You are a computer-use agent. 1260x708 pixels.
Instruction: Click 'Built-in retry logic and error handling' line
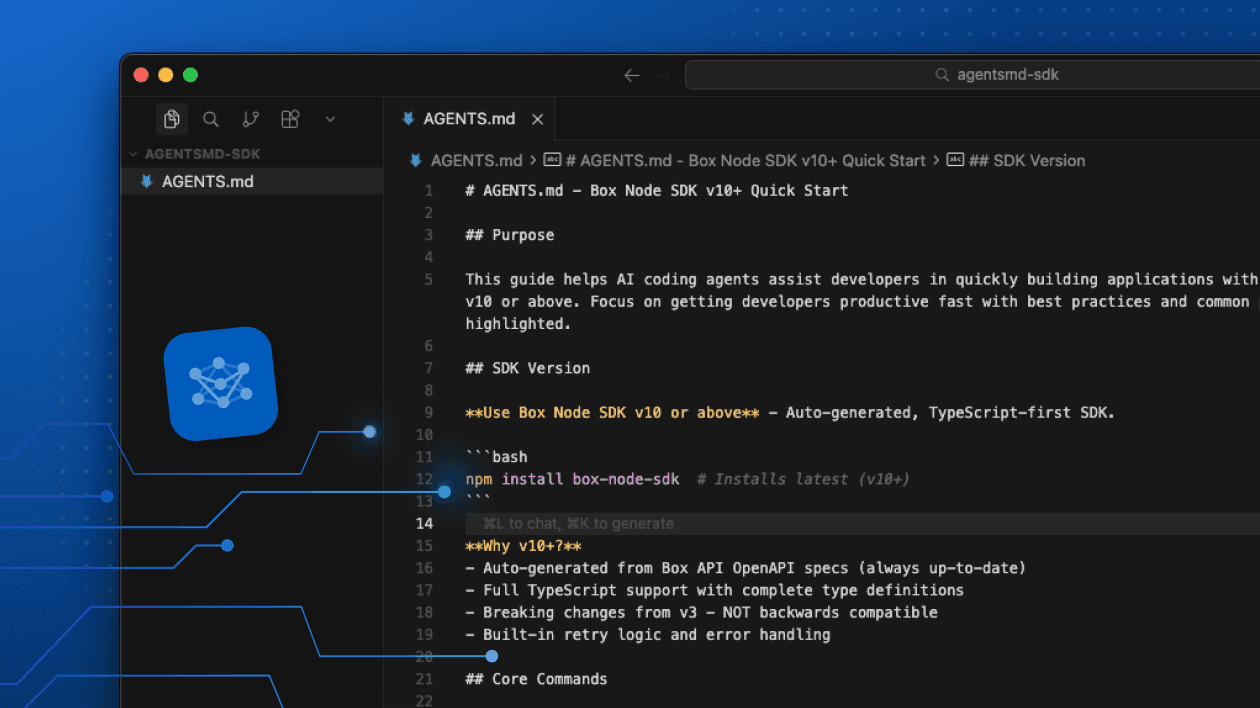pyautogui.click(x=648, y=634)
